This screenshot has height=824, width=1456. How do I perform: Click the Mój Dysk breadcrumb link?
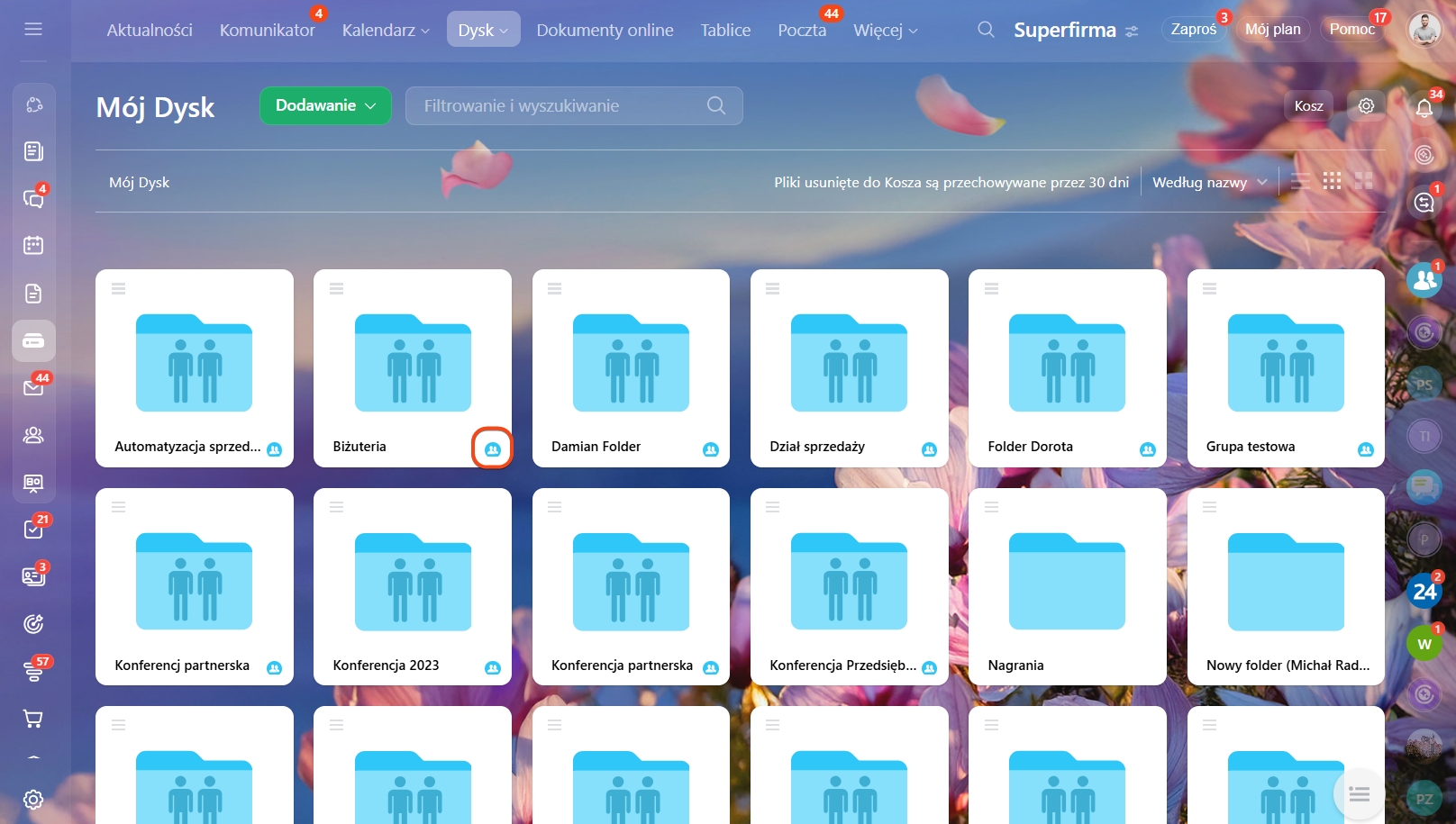tap(139, 182)
